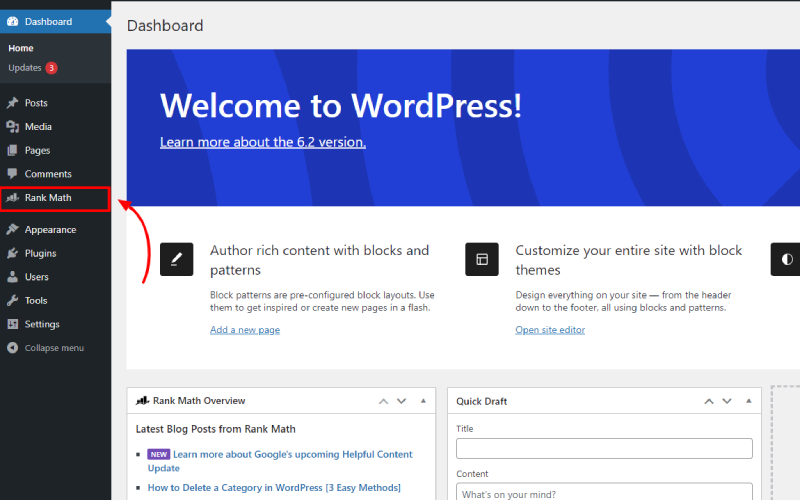
Task: Go to Home submenu under Dashboard
Action: [x=21, y=48]
